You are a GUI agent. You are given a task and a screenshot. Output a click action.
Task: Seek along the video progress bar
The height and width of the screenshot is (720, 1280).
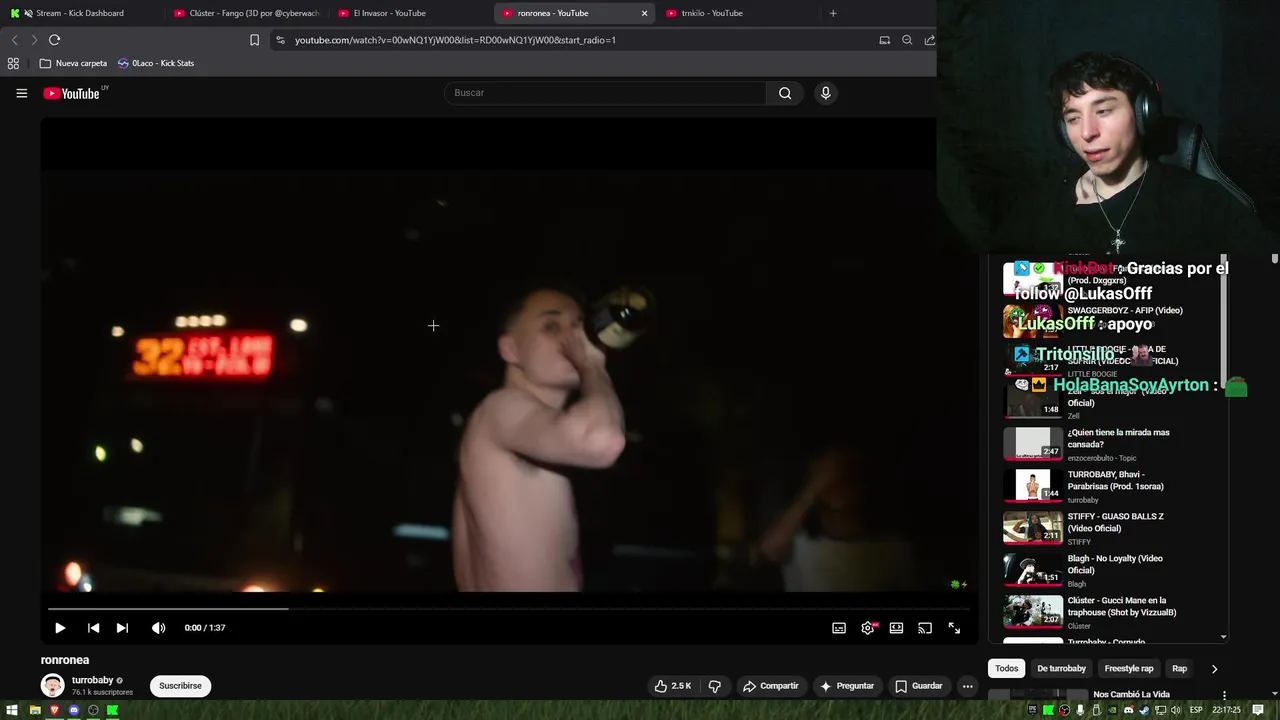point(510,608)
